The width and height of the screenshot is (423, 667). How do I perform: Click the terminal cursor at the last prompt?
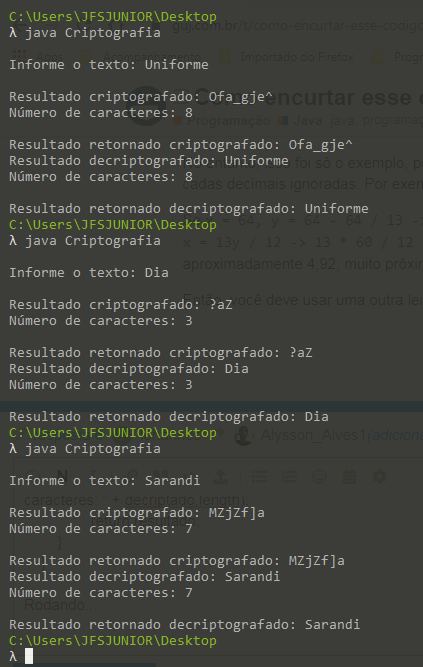tap(29, 656)
